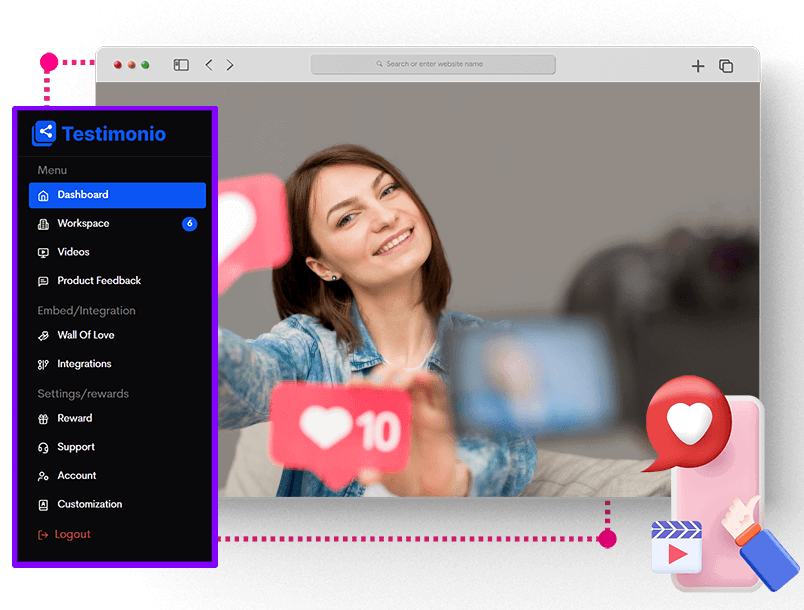The width and height of the screenshot is (804, 610).
Task: Click the Workspace notification badge showing 6
Action: (x=189, y=224)
